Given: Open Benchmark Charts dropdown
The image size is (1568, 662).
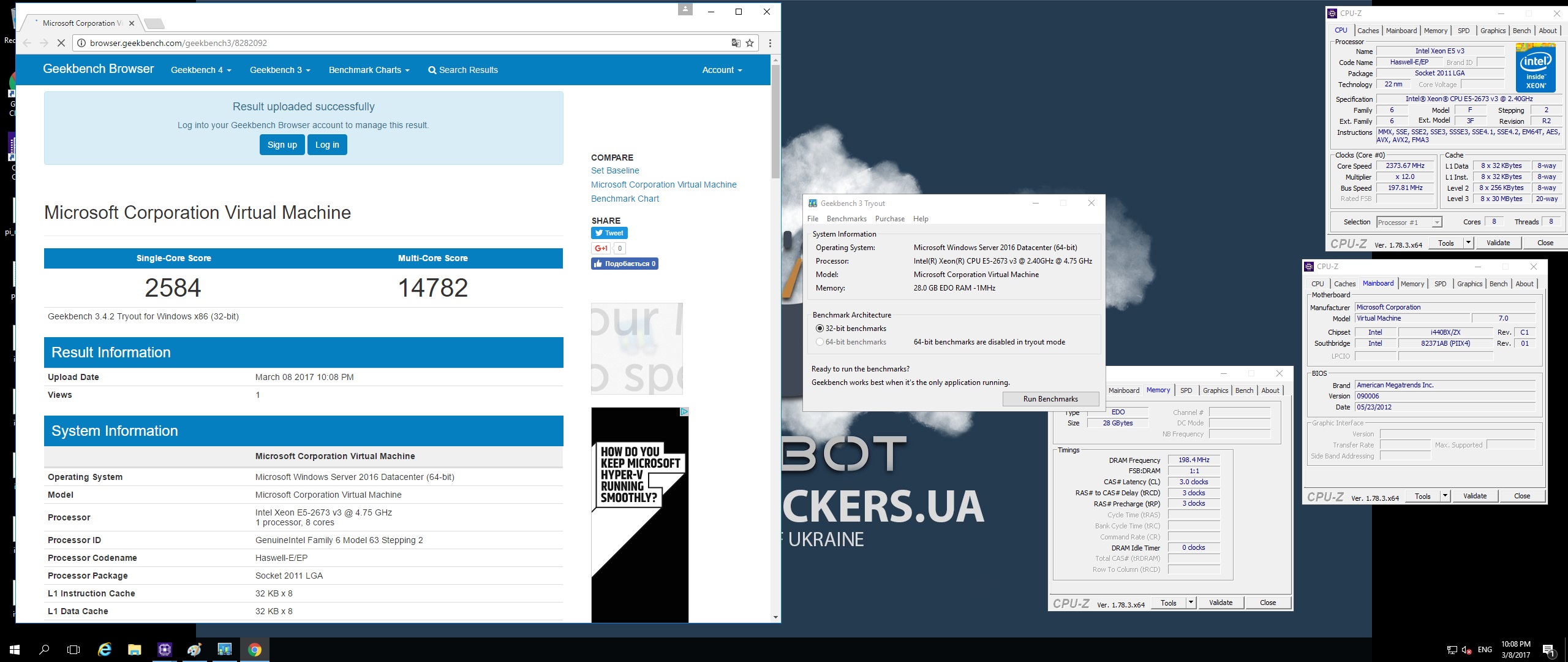Looking at the screenshot, I should pos(369,70).
